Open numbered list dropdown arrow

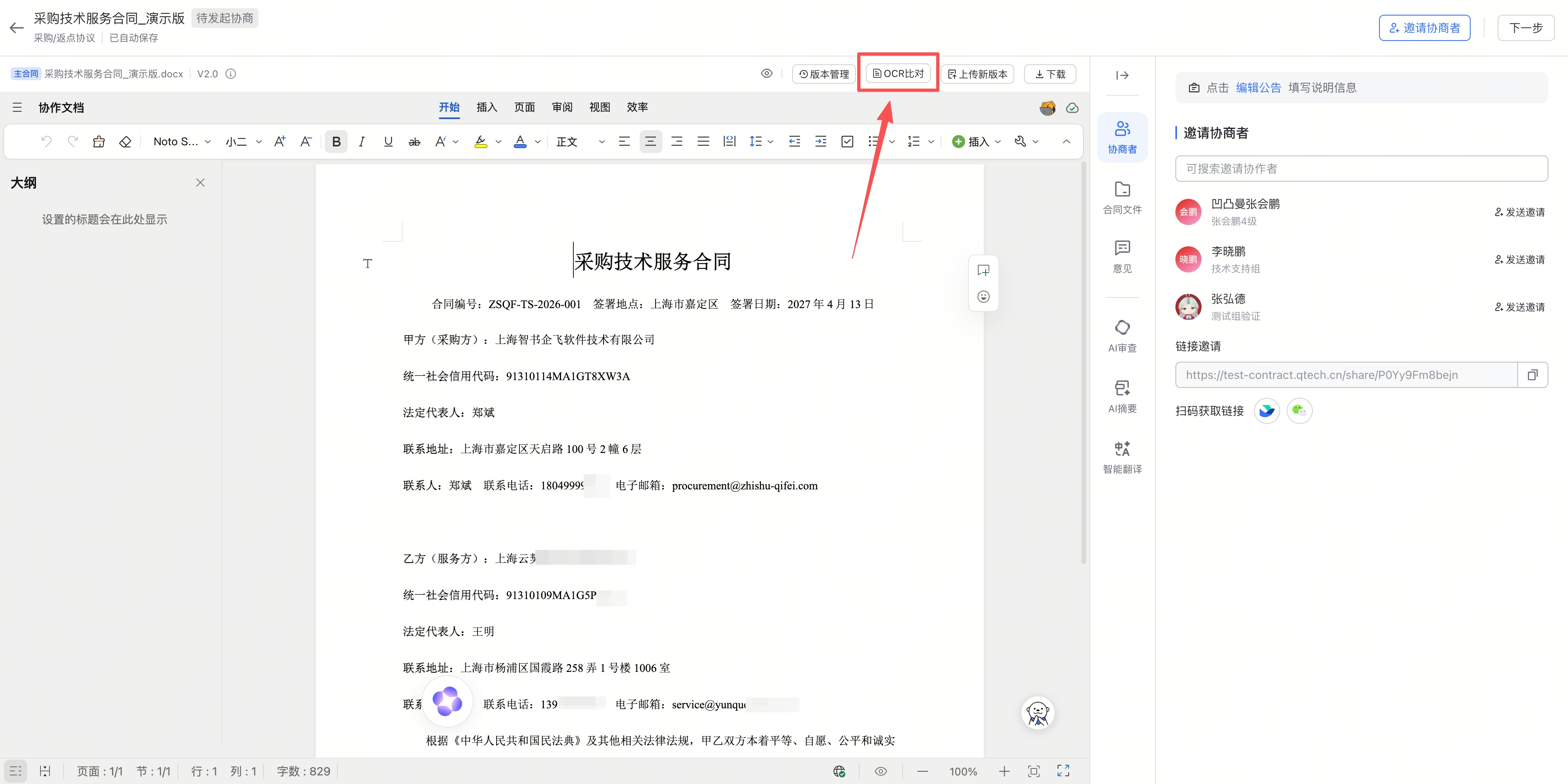[x=931, y=142]
